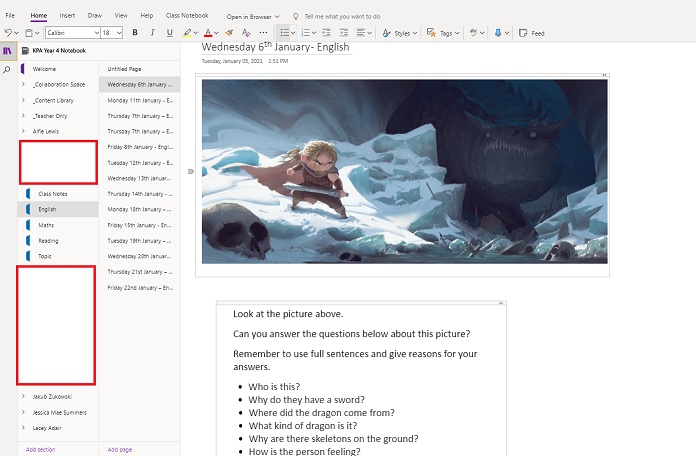Open the File menu
The image size is (696, 456).
(10, 16)
